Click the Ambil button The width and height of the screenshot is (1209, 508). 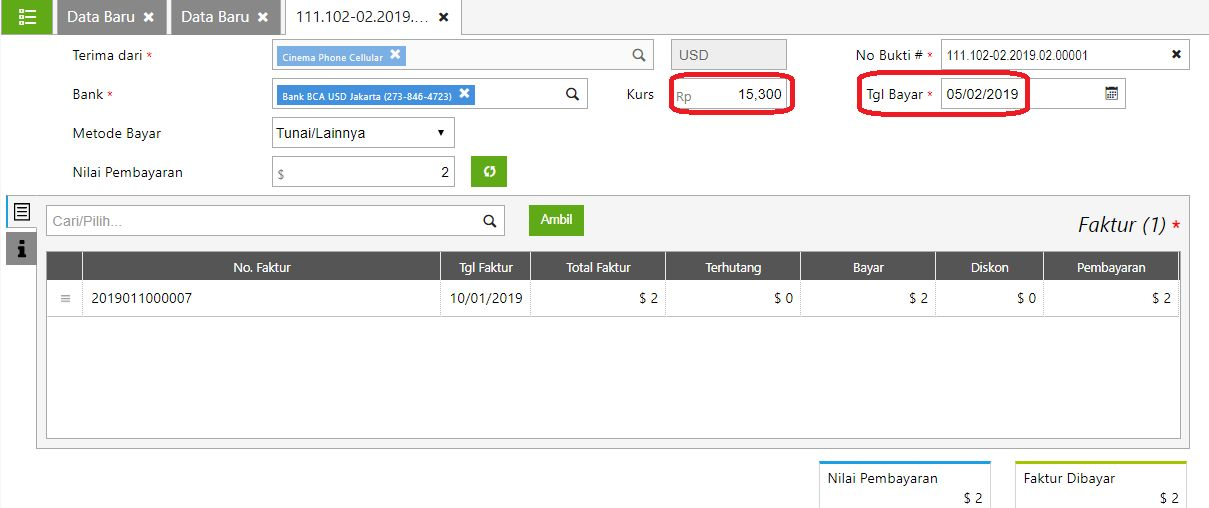556,220
